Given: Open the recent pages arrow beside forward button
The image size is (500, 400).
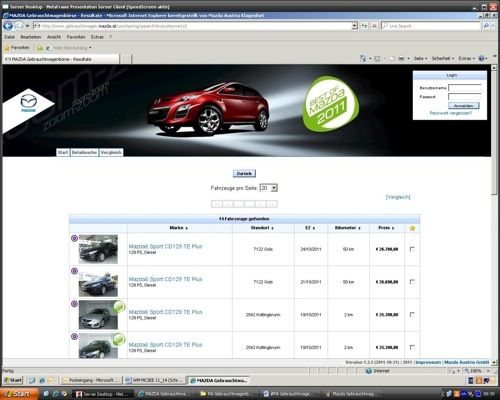Looking at the screenshot, I should 27,26.
